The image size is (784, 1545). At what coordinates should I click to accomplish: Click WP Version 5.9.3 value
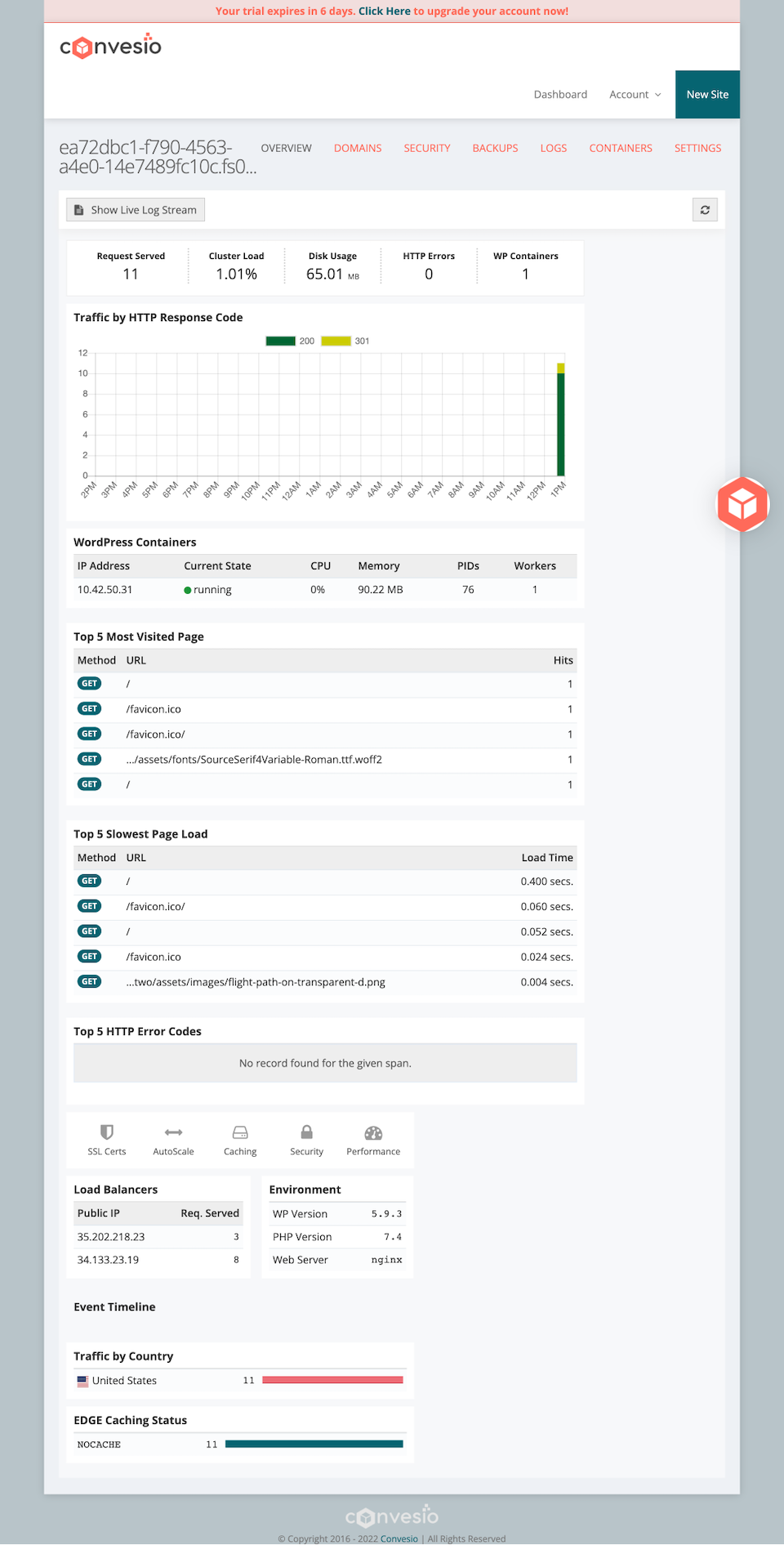(x=386, y=1214)
